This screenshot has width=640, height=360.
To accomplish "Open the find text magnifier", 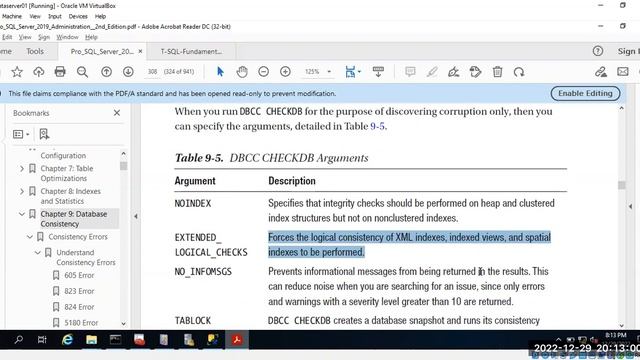I will tap(82, 72).
